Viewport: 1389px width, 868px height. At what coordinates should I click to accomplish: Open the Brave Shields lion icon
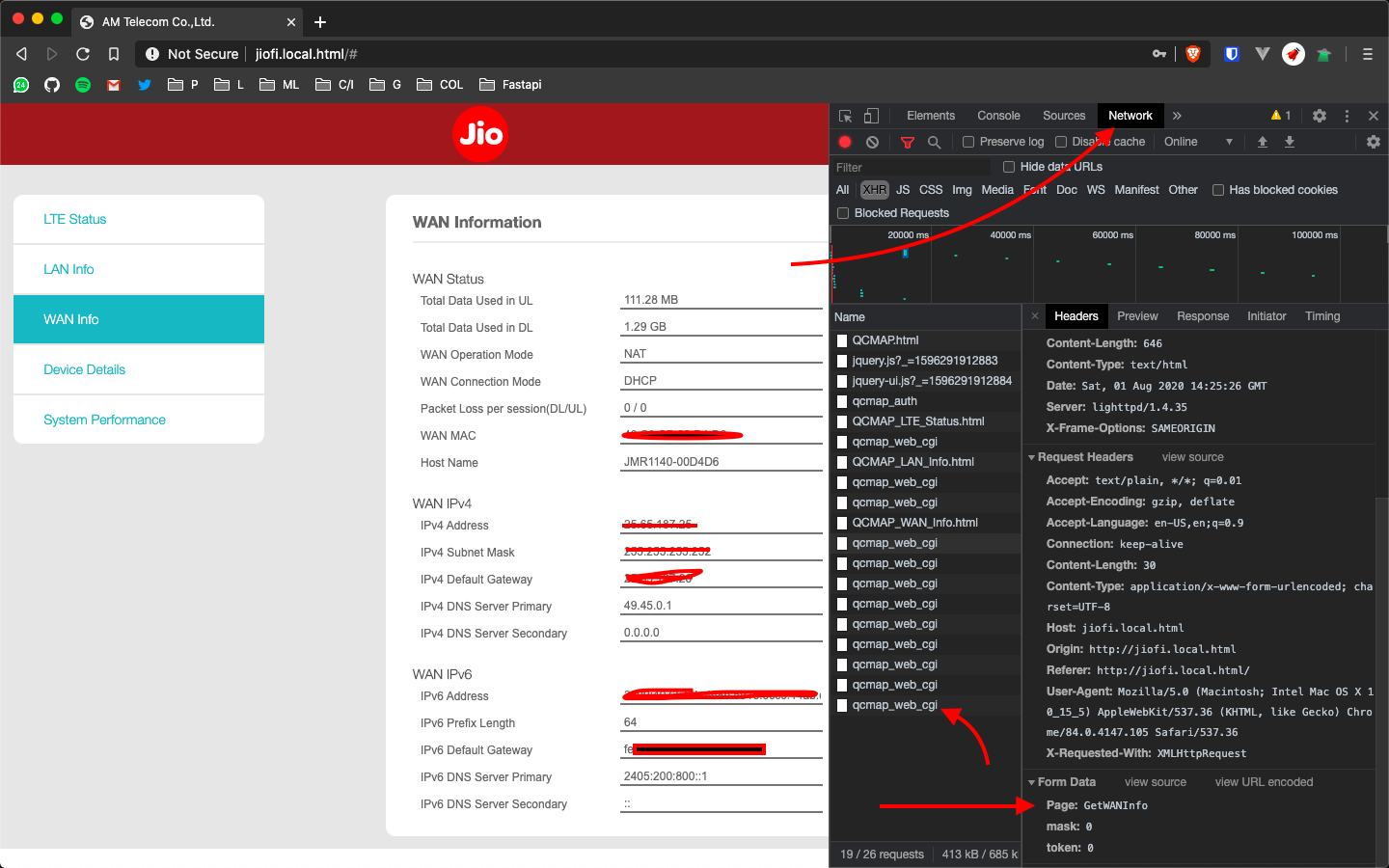pyautogui.click(x=1193, y=54)
